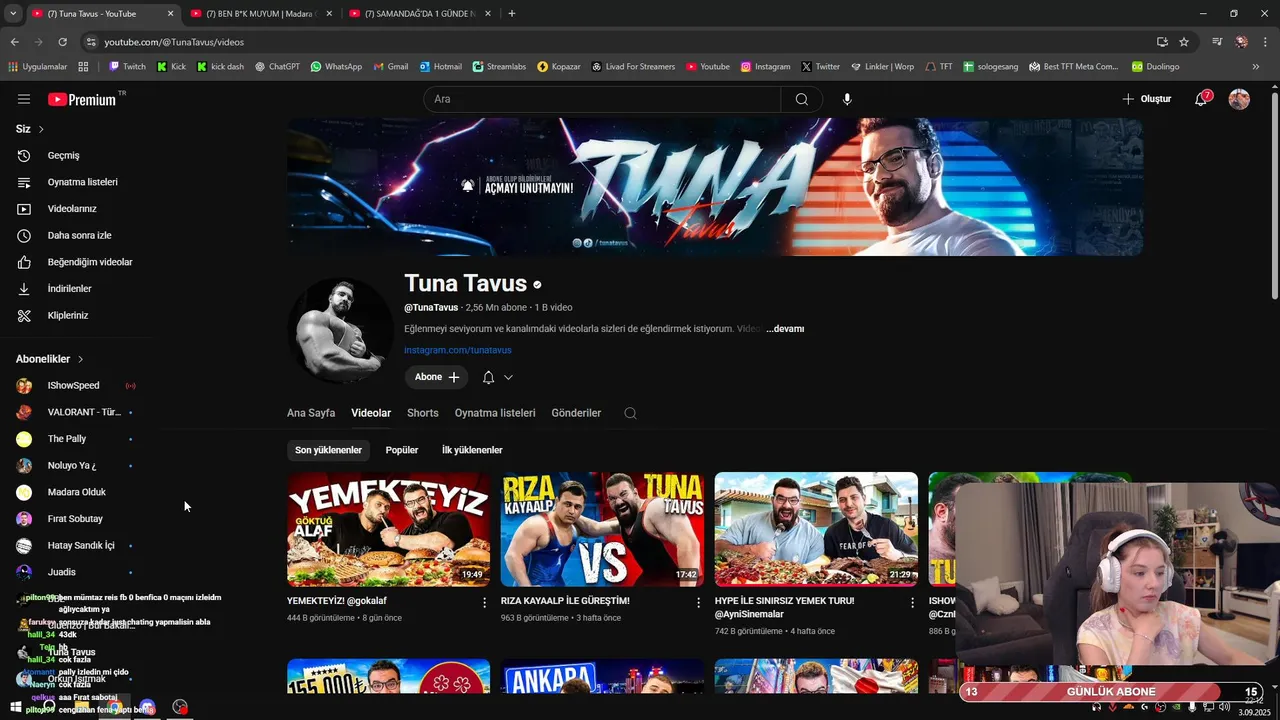Open OBS from the taskbar
The height and width of the screenshot is (720, 1280).
180,707
